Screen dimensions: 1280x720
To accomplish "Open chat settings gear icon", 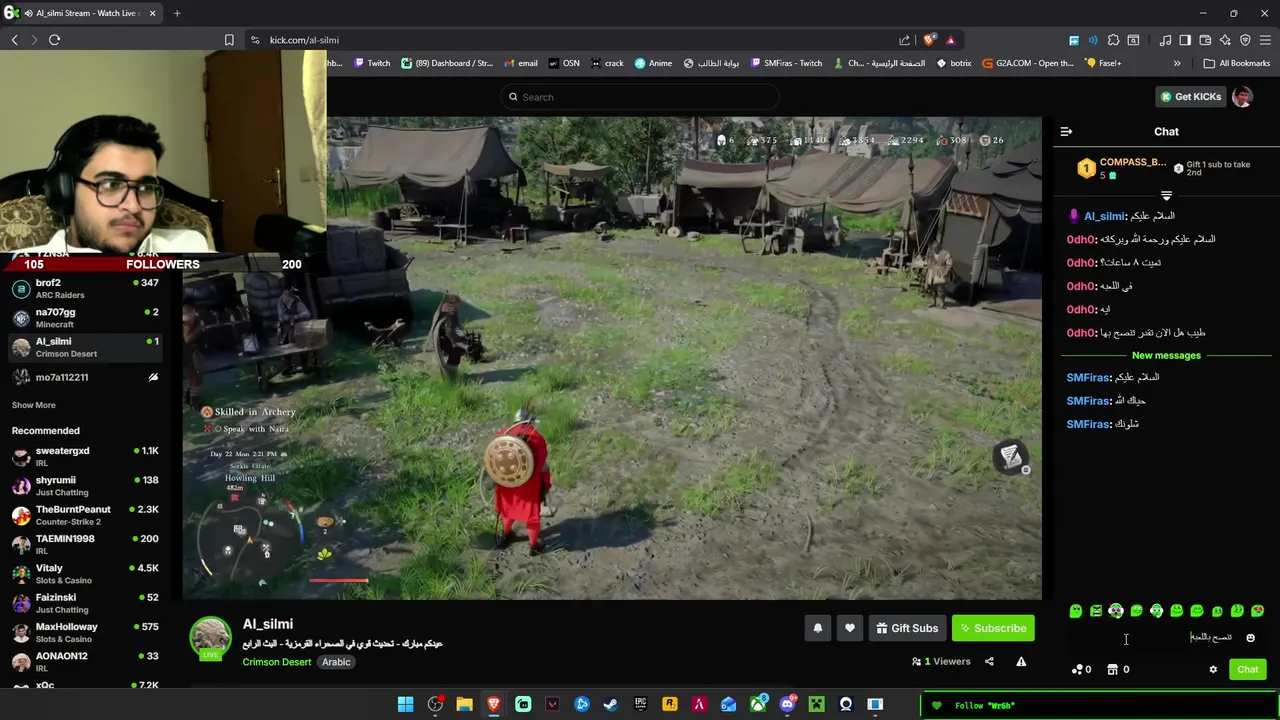I will click(1213, 669).
